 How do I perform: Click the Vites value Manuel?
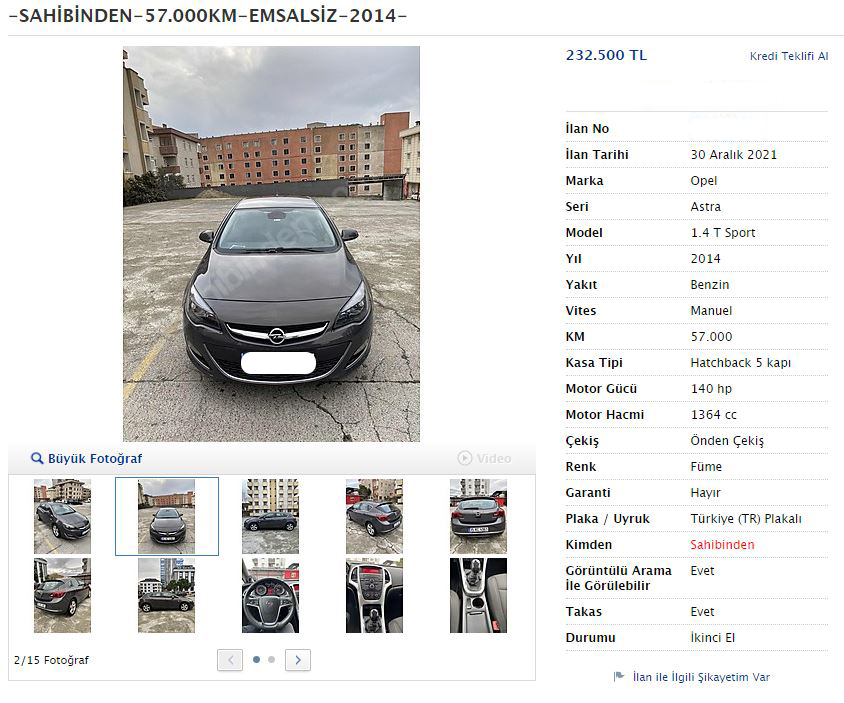tap(711, 311)
